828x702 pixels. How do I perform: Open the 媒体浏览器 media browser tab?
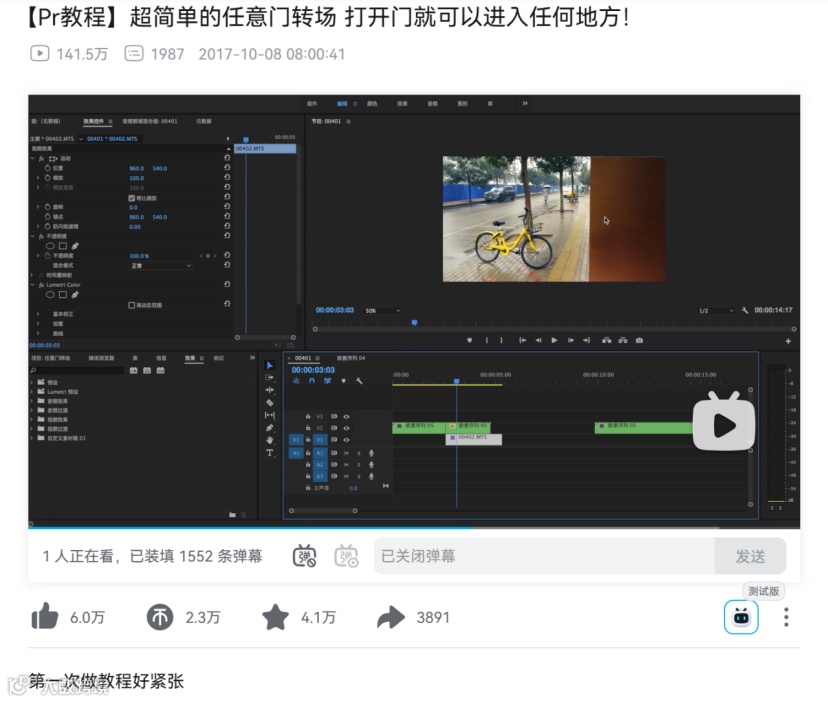coord(101,358)
